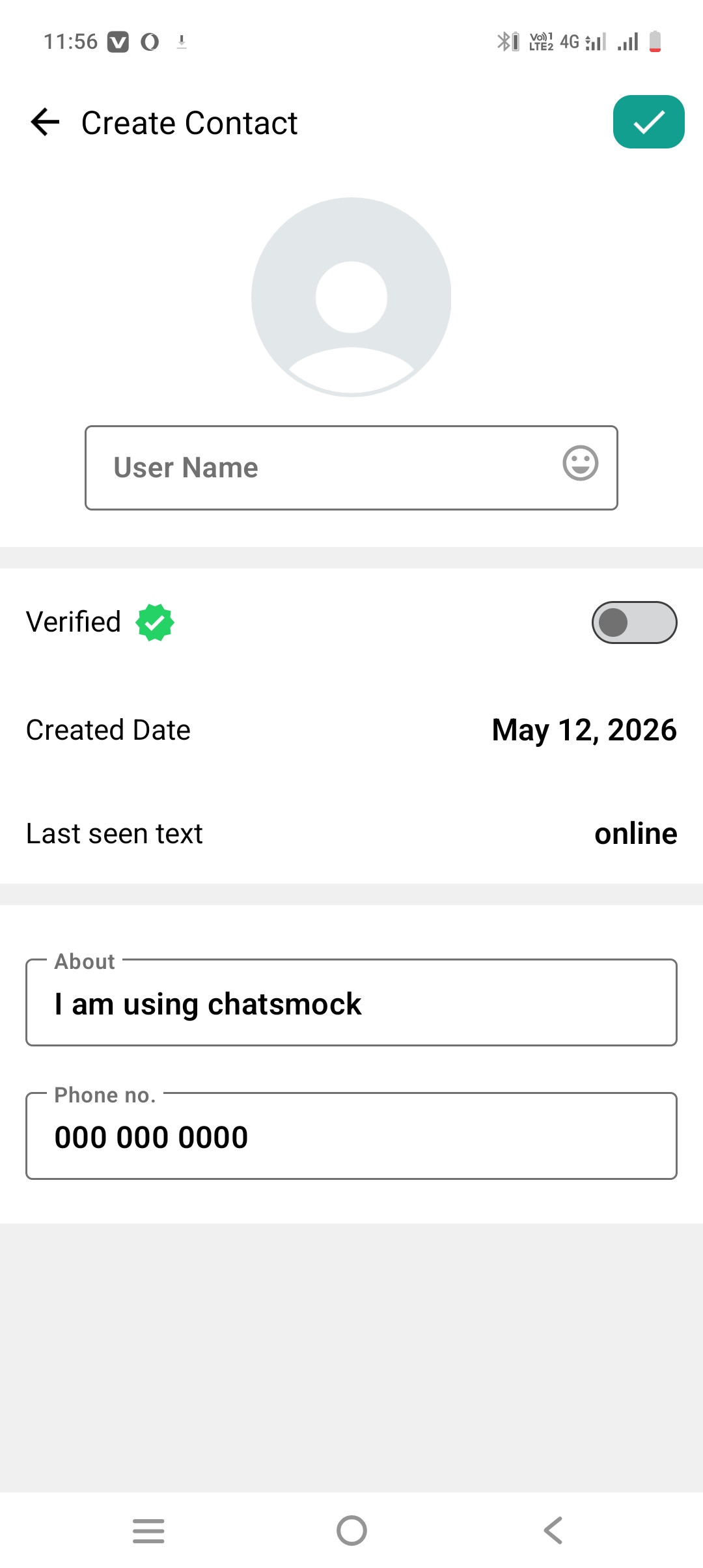Change the Last seen text online value
The height and width of the screenshot is (1568, 703).
(635, 833)
